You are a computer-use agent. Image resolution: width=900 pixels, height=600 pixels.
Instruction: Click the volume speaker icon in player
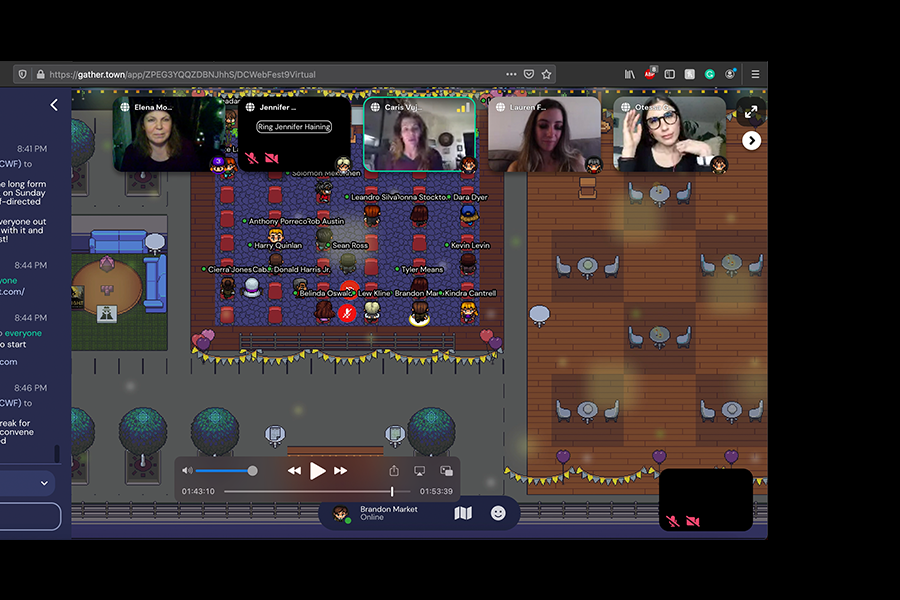(187, 471)
